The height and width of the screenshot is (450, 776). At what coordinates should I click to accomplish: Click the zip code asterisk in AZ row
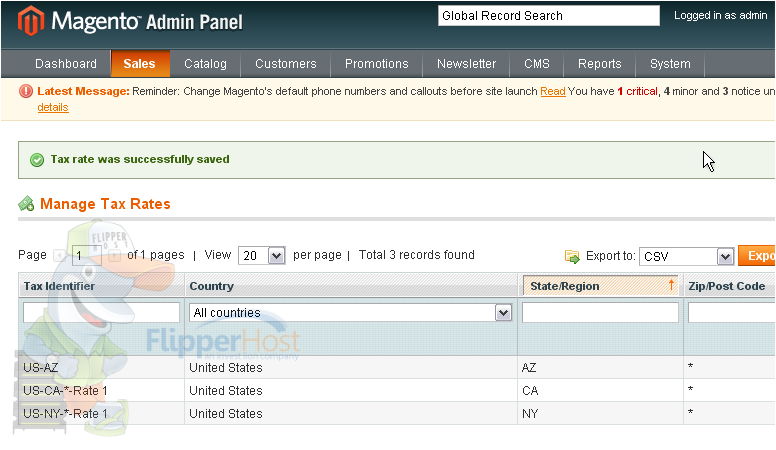click(x=690, y=367)
